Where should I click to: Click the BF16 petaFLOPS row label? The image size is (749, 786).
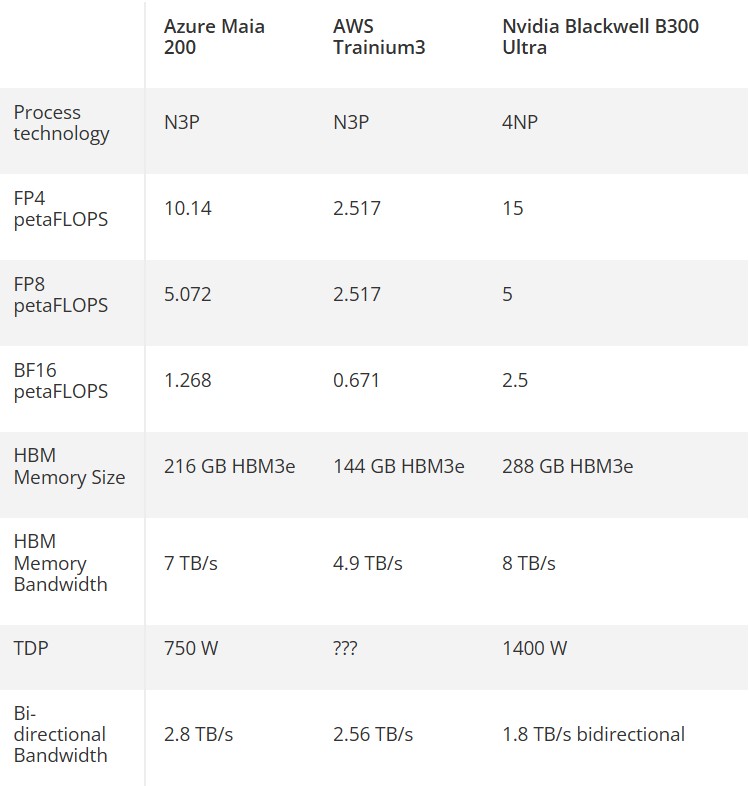click(60, 381)
